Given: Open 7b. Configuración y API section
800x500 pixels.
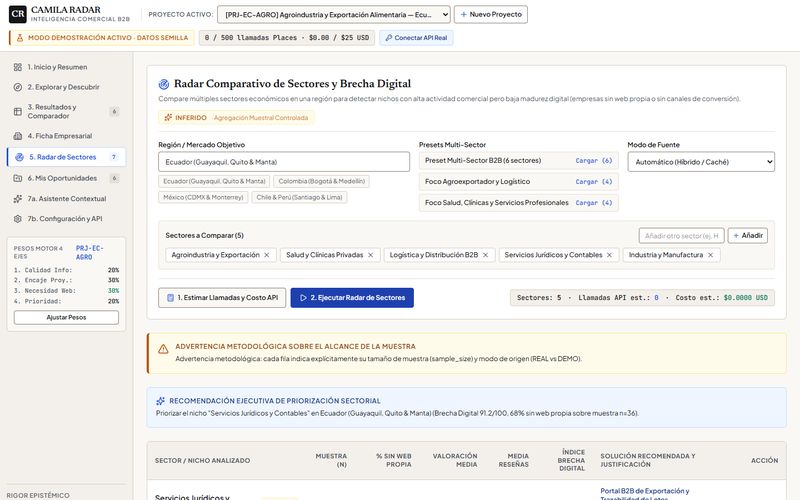Looking at the screenshot, I should 66,219.
